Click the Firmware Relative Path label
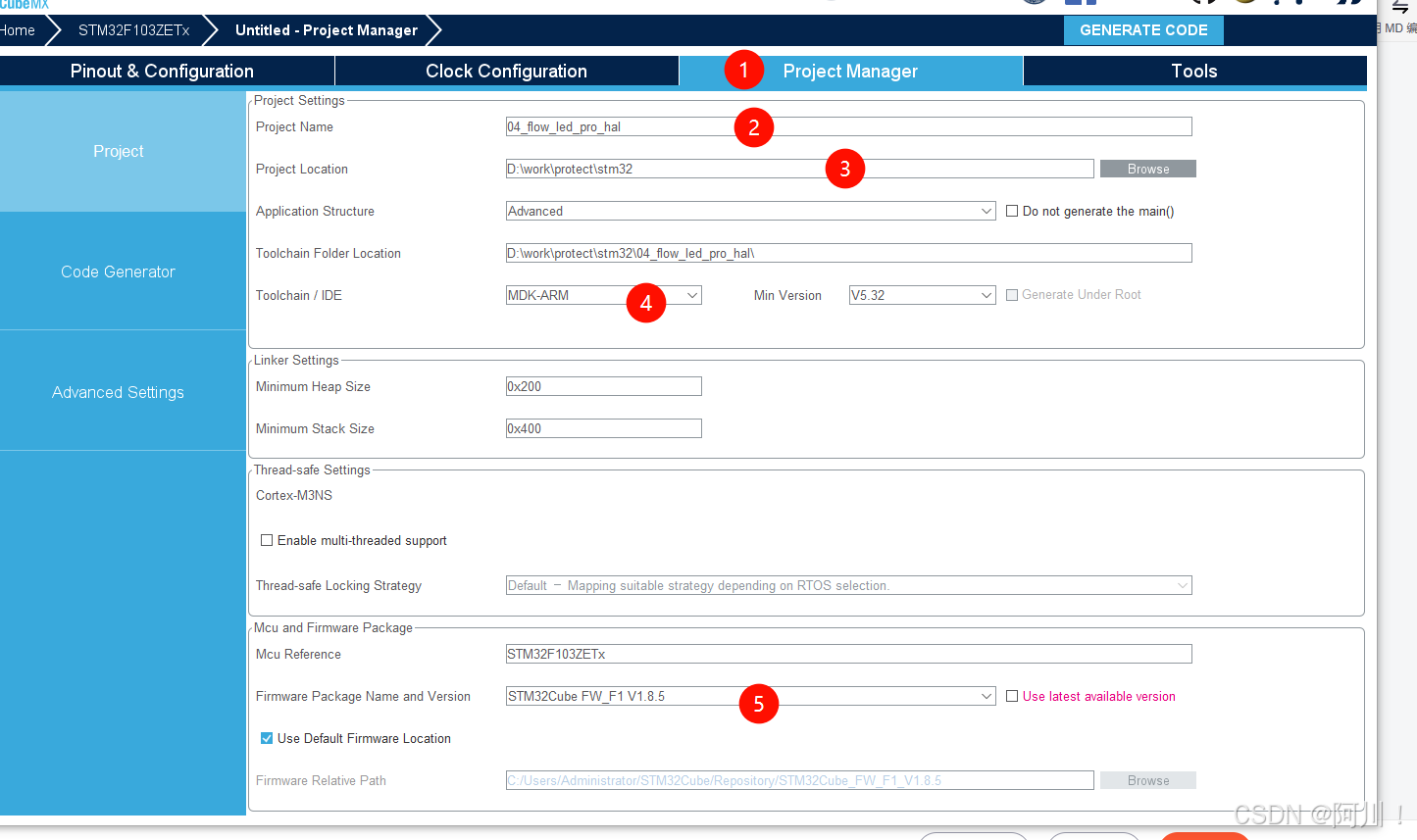 (x=321, y=780)
